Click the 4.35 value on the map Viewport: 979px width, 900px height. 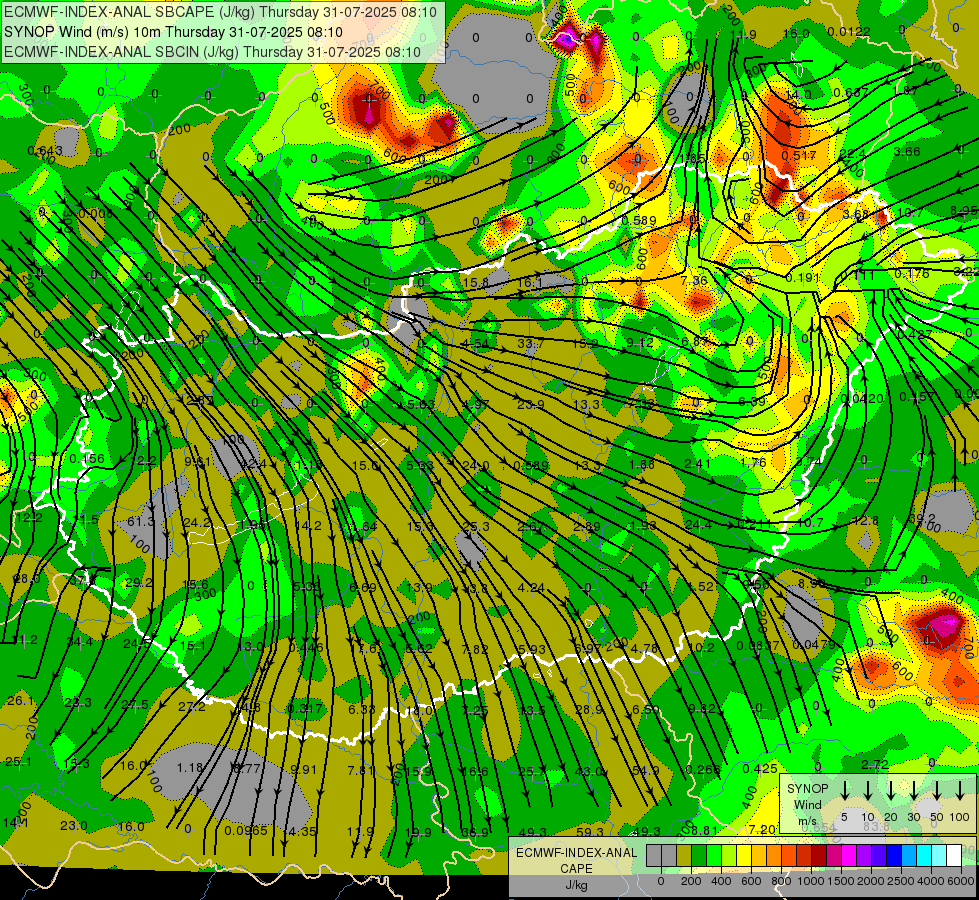(303, 831)
